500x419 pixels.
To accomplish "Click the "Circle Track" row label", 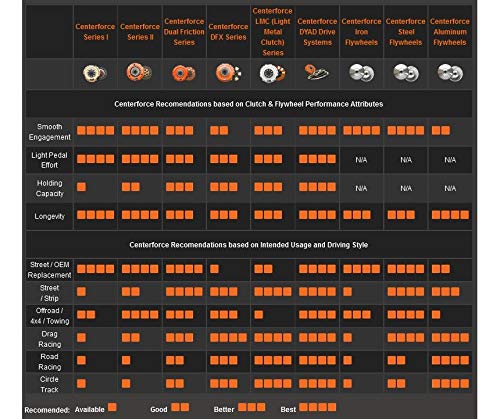I will click(49, 384).
